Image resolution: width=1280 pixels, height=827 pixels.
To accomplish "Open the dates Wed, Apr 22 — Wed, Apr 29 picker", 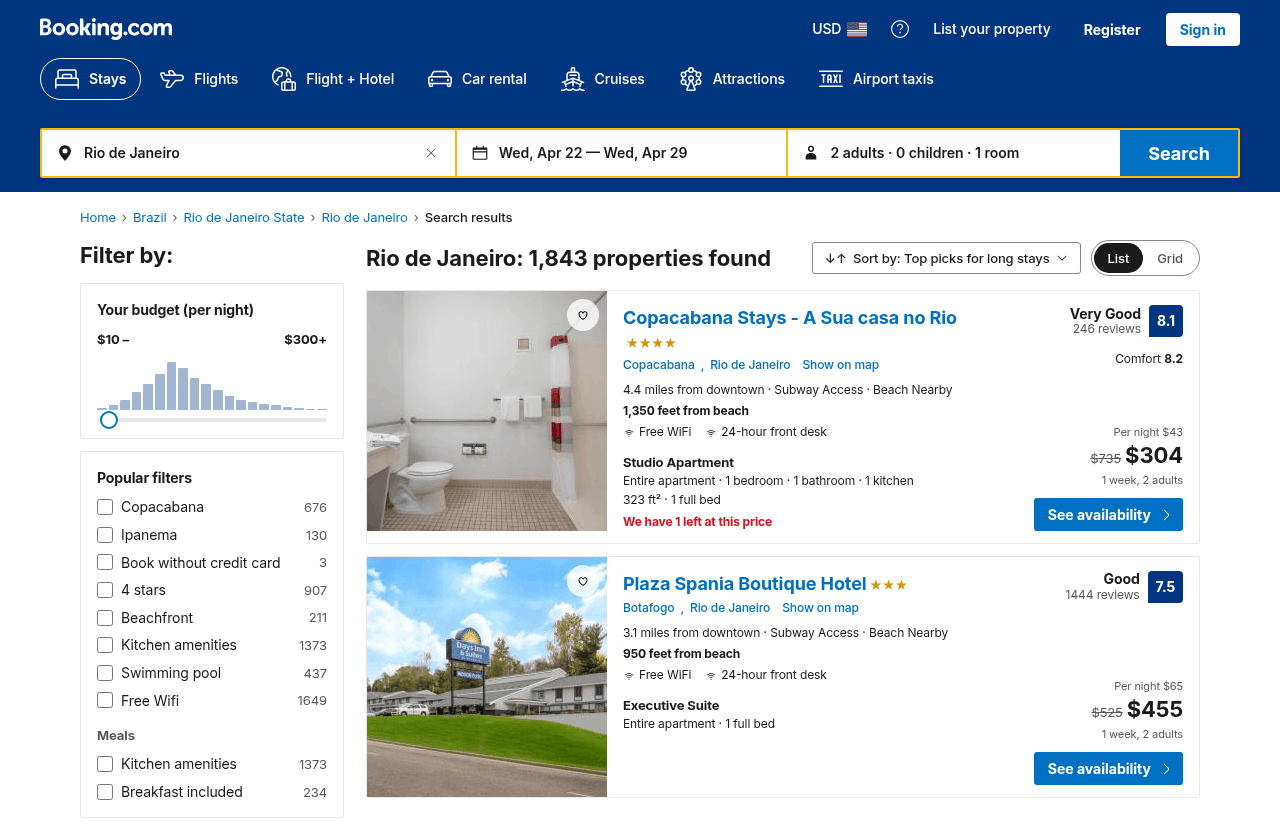I will pyautogui.click(x=622, y=153).
